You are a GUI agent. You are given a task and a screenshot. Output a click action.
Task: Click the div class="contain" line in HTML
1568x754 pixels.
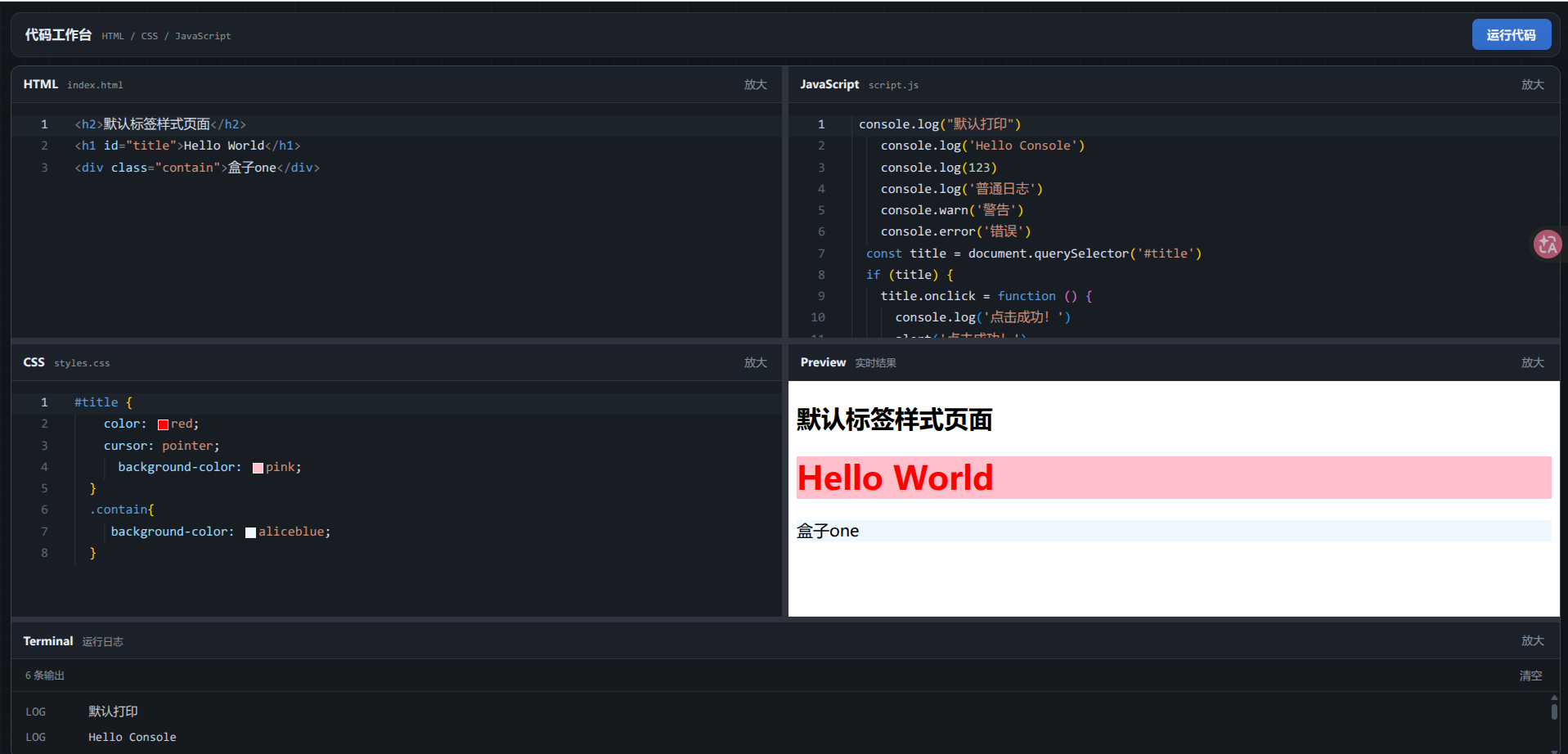point(197,168)
